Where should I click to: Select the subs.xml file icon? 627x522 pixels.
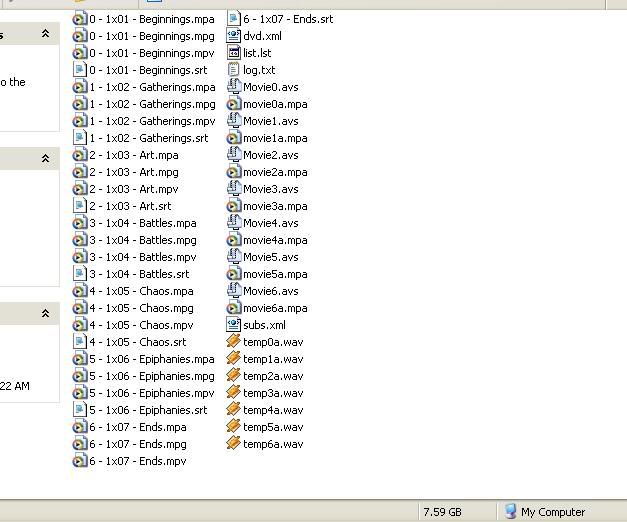234,325
